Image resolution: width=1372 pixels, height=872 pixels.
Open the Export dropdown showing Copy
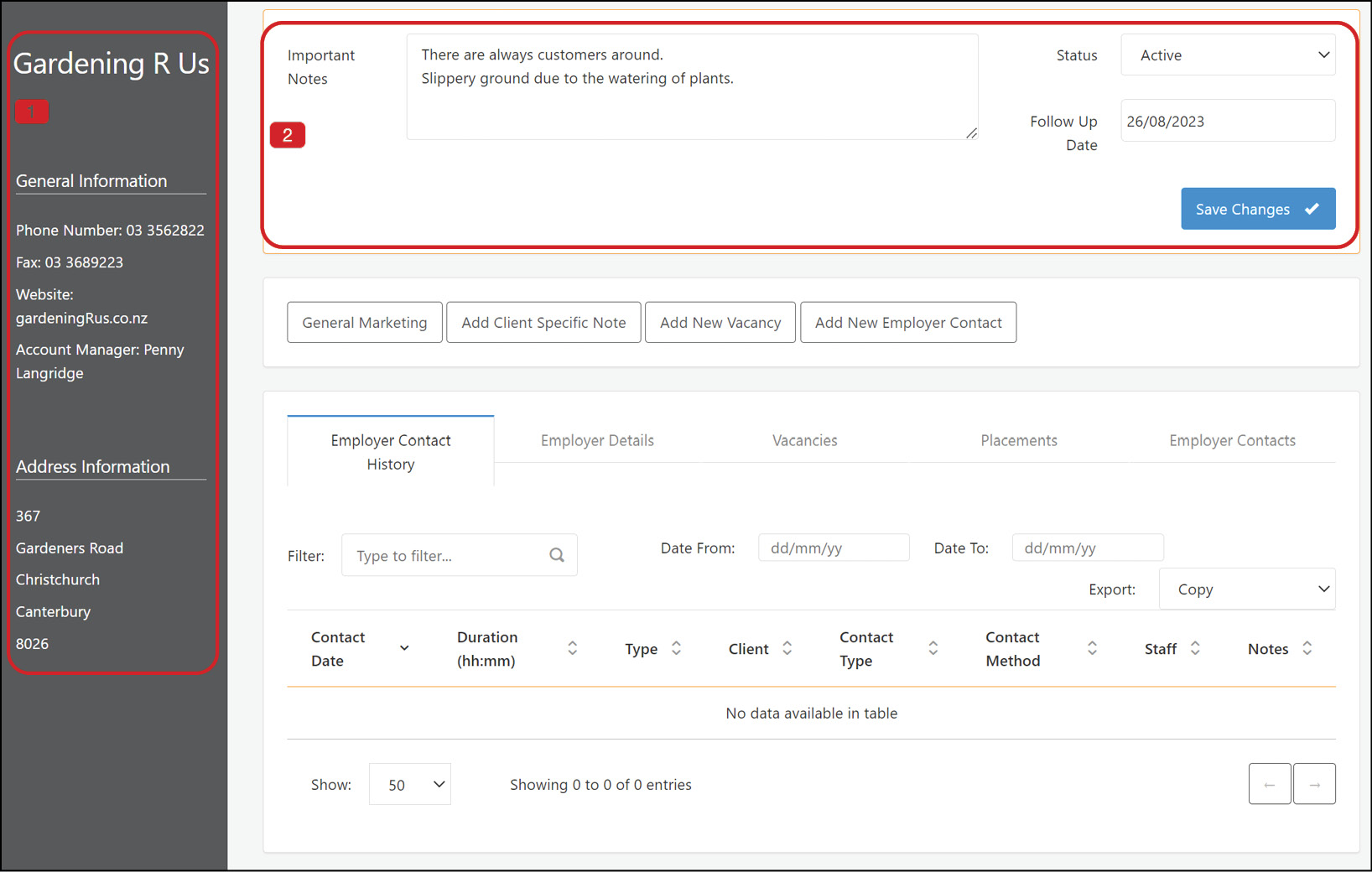1247,589
